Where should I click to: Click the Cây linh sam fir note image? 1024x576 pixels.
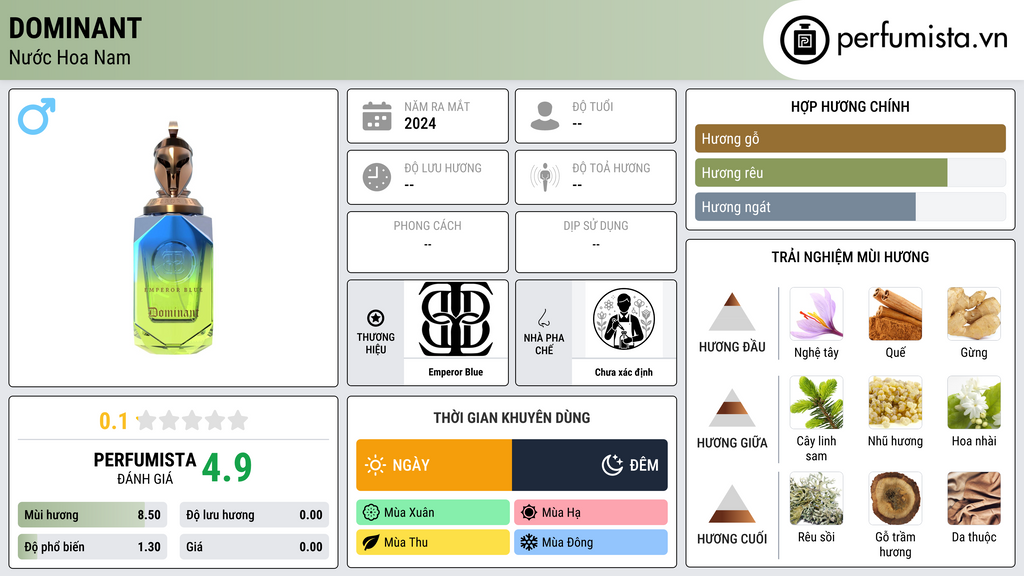816,402
